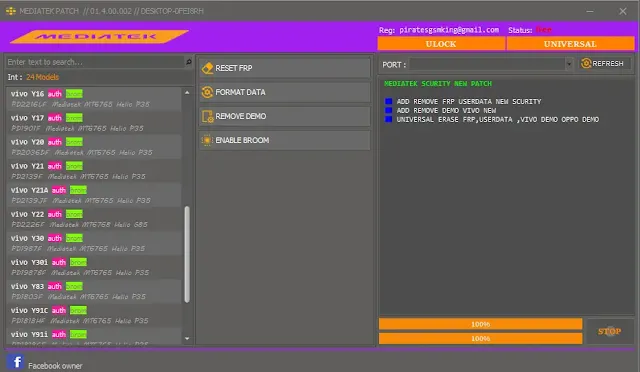Click the brom tag on vivo Y83
Image resolution: width=640 pixels, height=372 pixels.
(x=74, y=287)
